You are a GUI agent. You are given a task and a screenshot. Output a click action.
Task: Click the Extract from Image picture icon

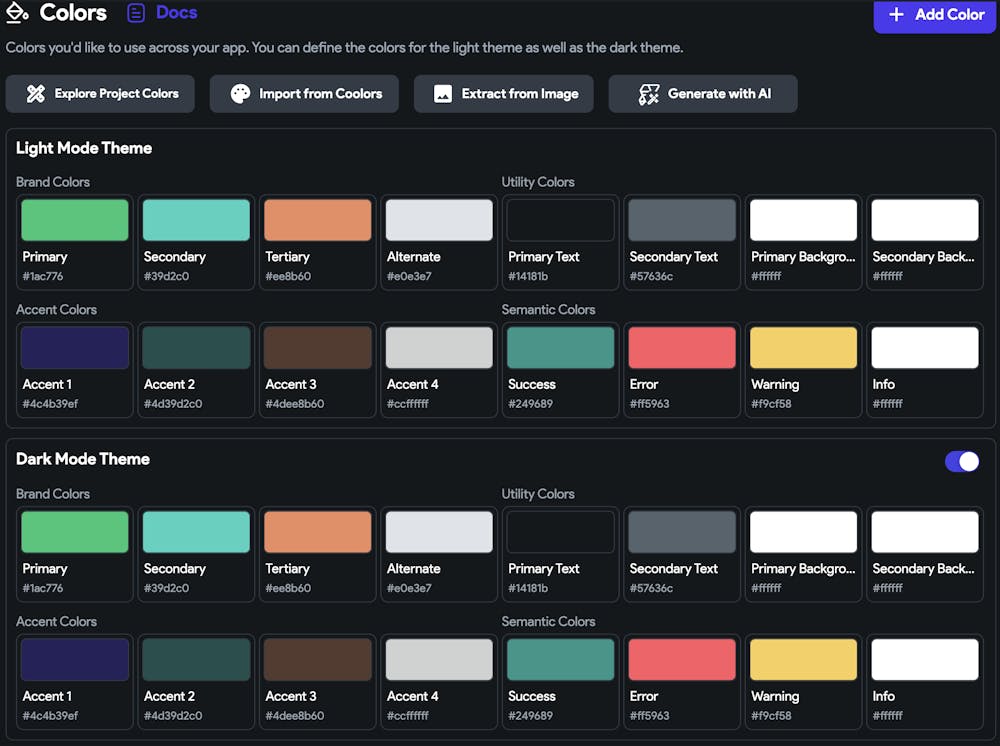[443, 94]
